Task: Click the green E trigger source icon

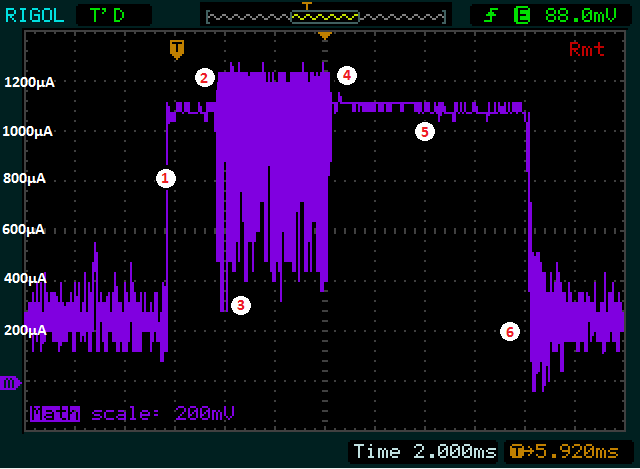Action: pyautogui.click(x=522, y=16)
